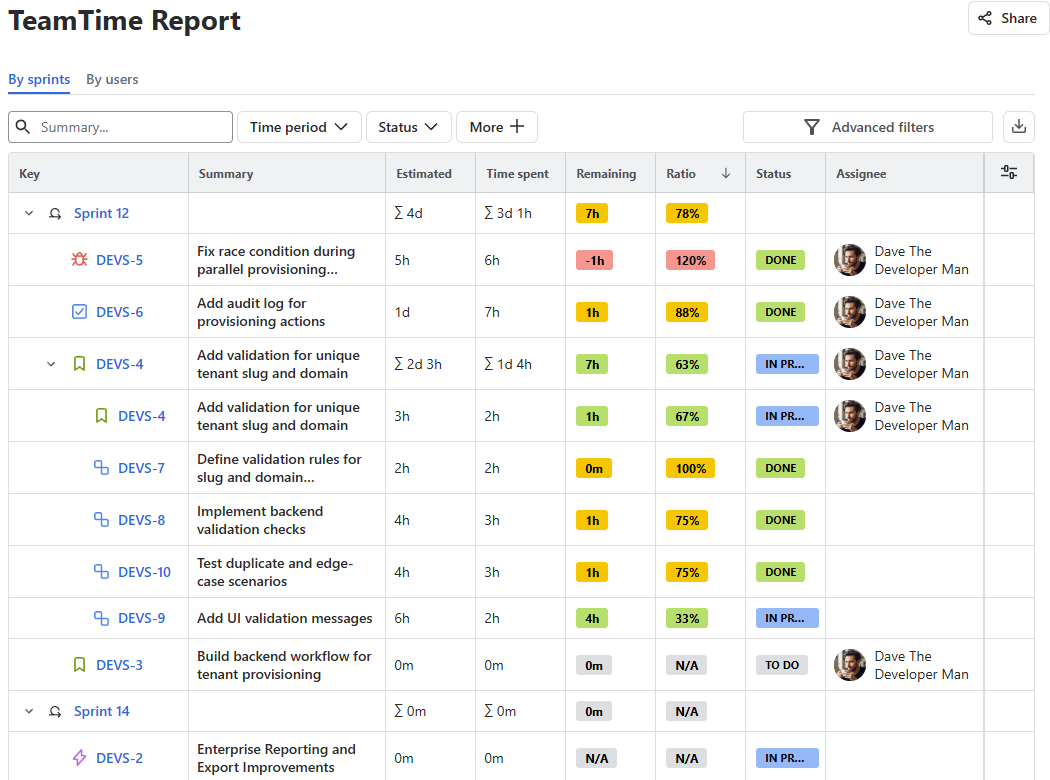The image size is (1050, 780).
Task: Click the Ratio column sort arrow
Action: point(726,173)
